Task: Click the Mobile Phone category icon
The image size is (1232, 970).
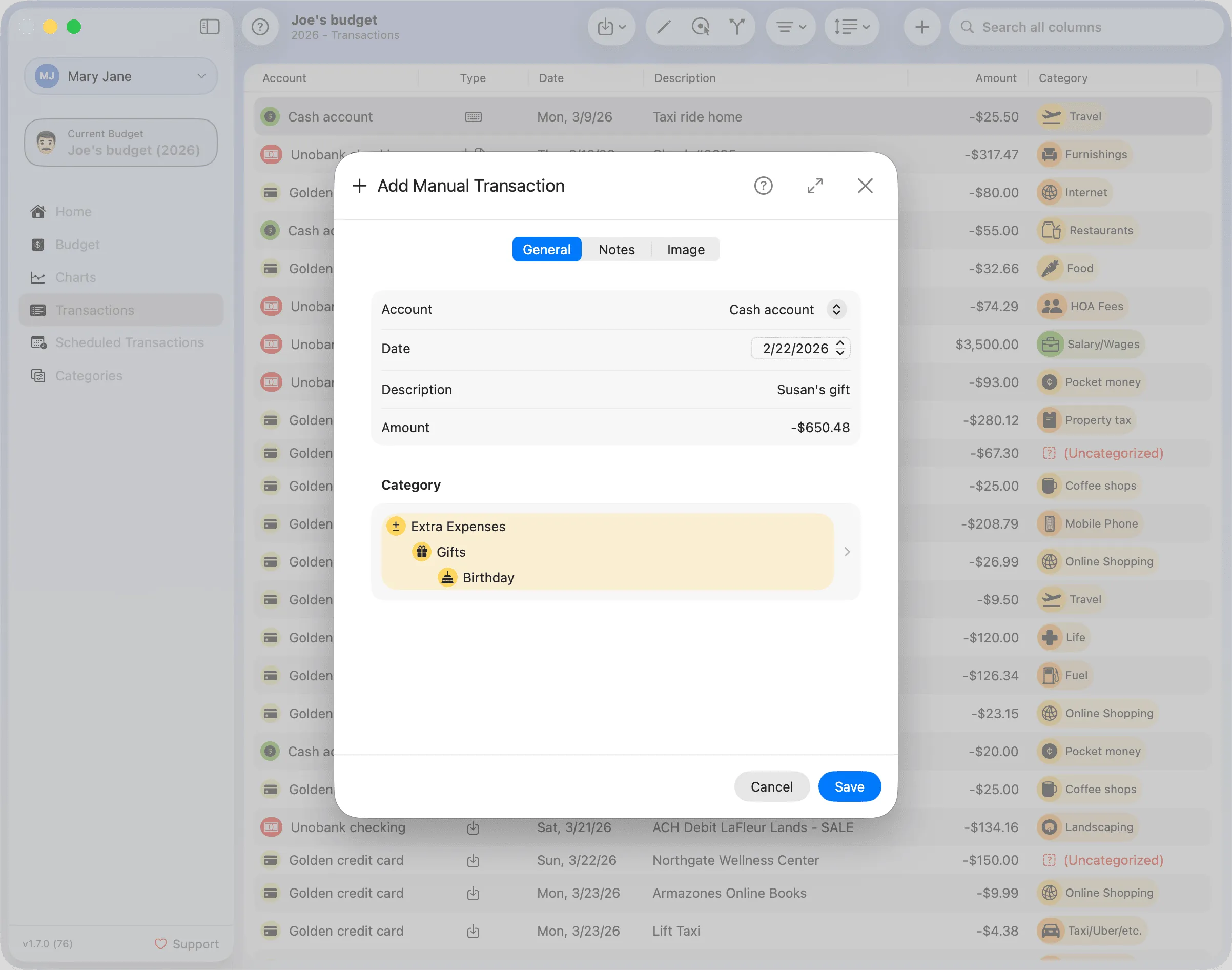Action: pyautogui.click(x=1049, y=523)
